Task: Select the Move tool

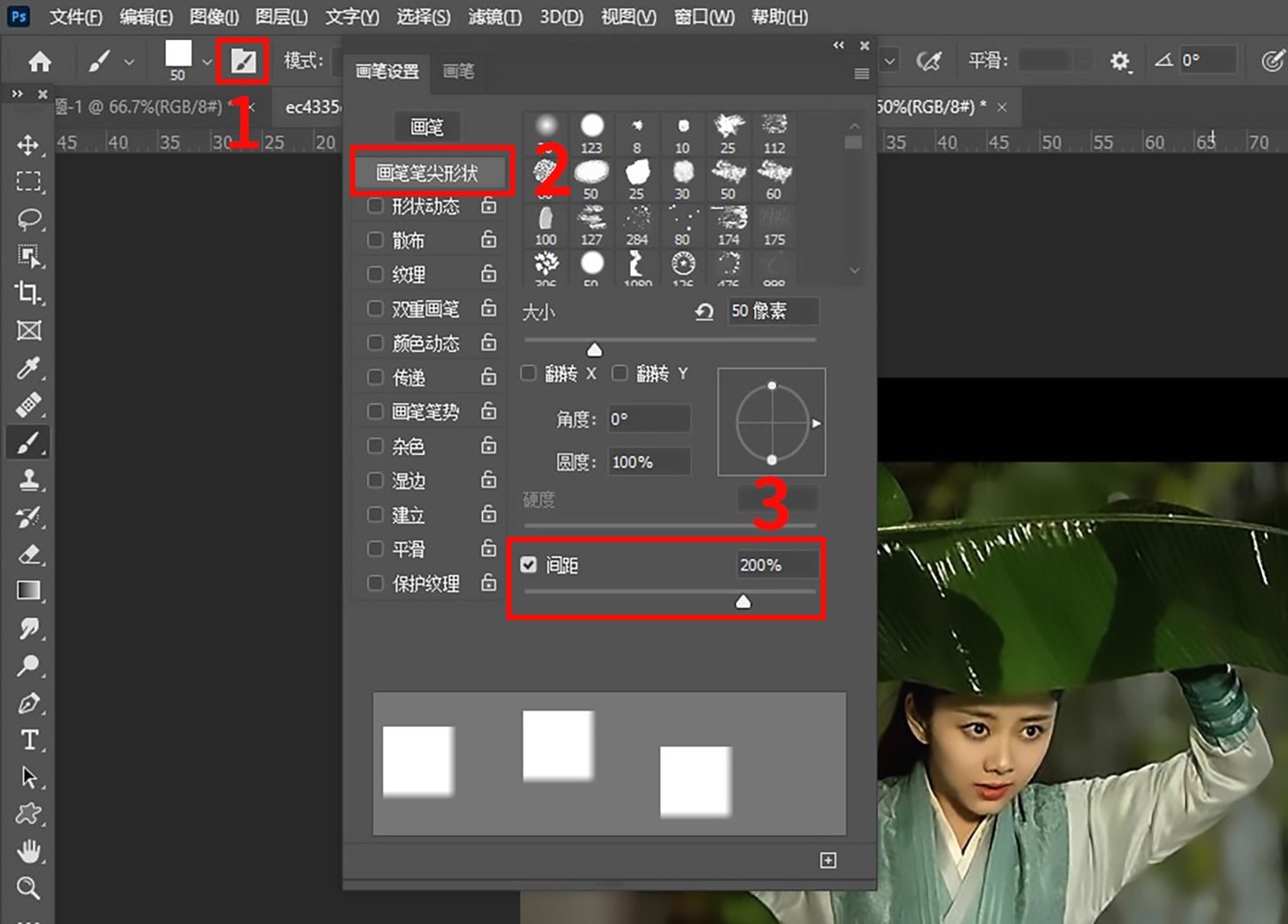Action: pyautogui.click(x=29, y=147)
